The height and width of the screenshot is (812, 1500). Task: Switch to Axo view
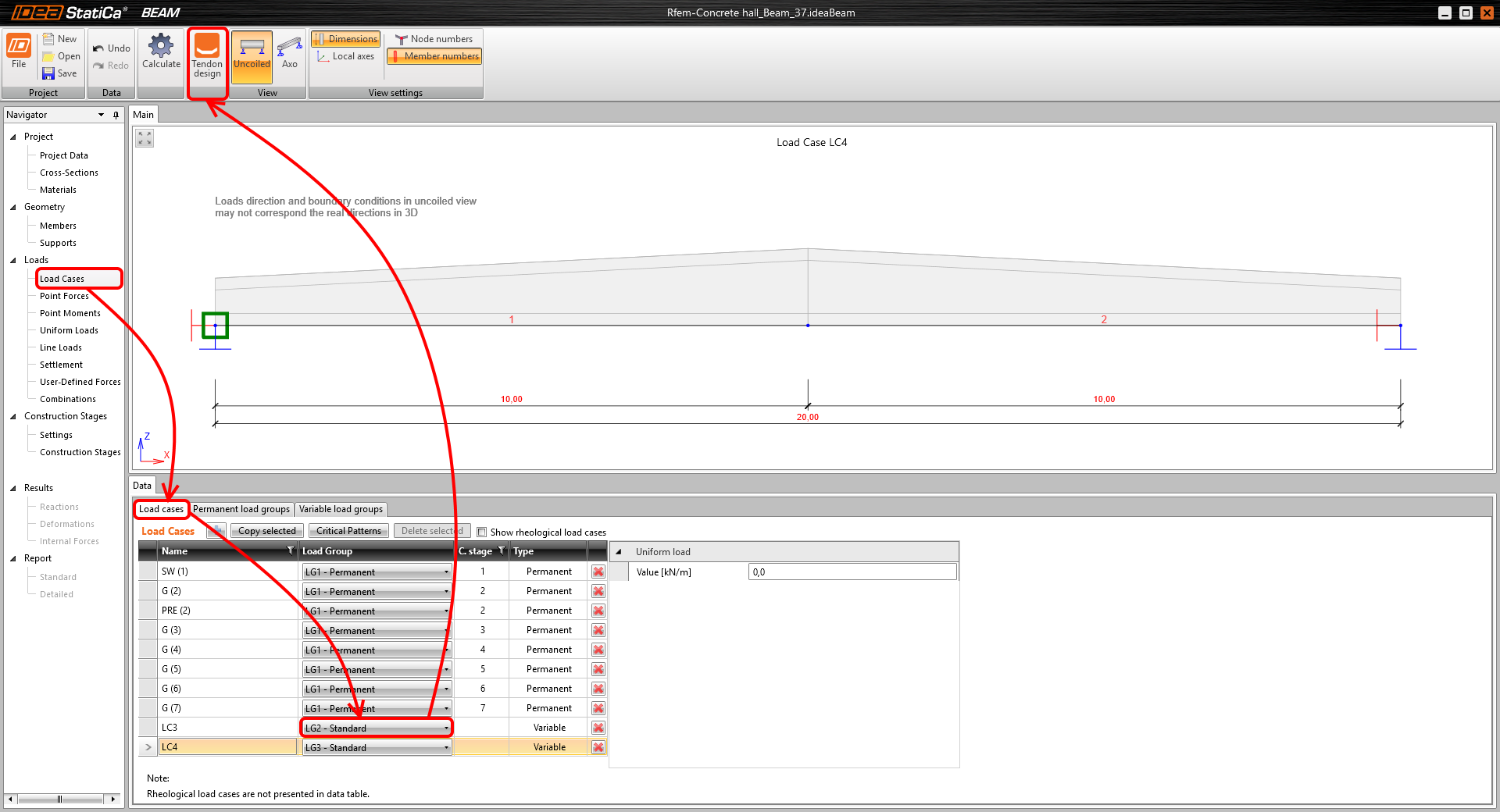click(x=289, y=47)
